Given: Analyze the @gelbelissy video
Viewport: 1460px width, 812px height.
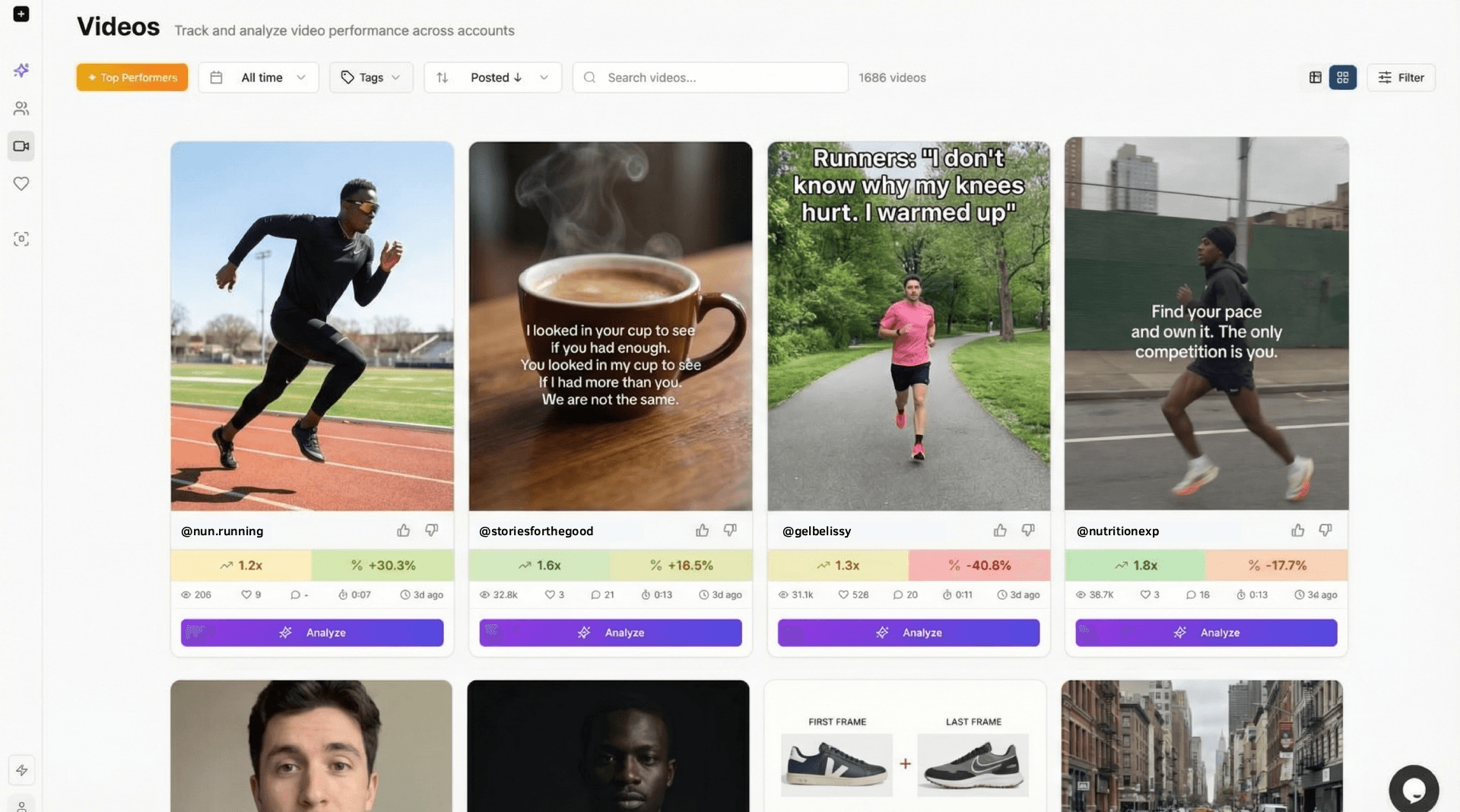Looking at the screenshot, I should pos(909,632).
